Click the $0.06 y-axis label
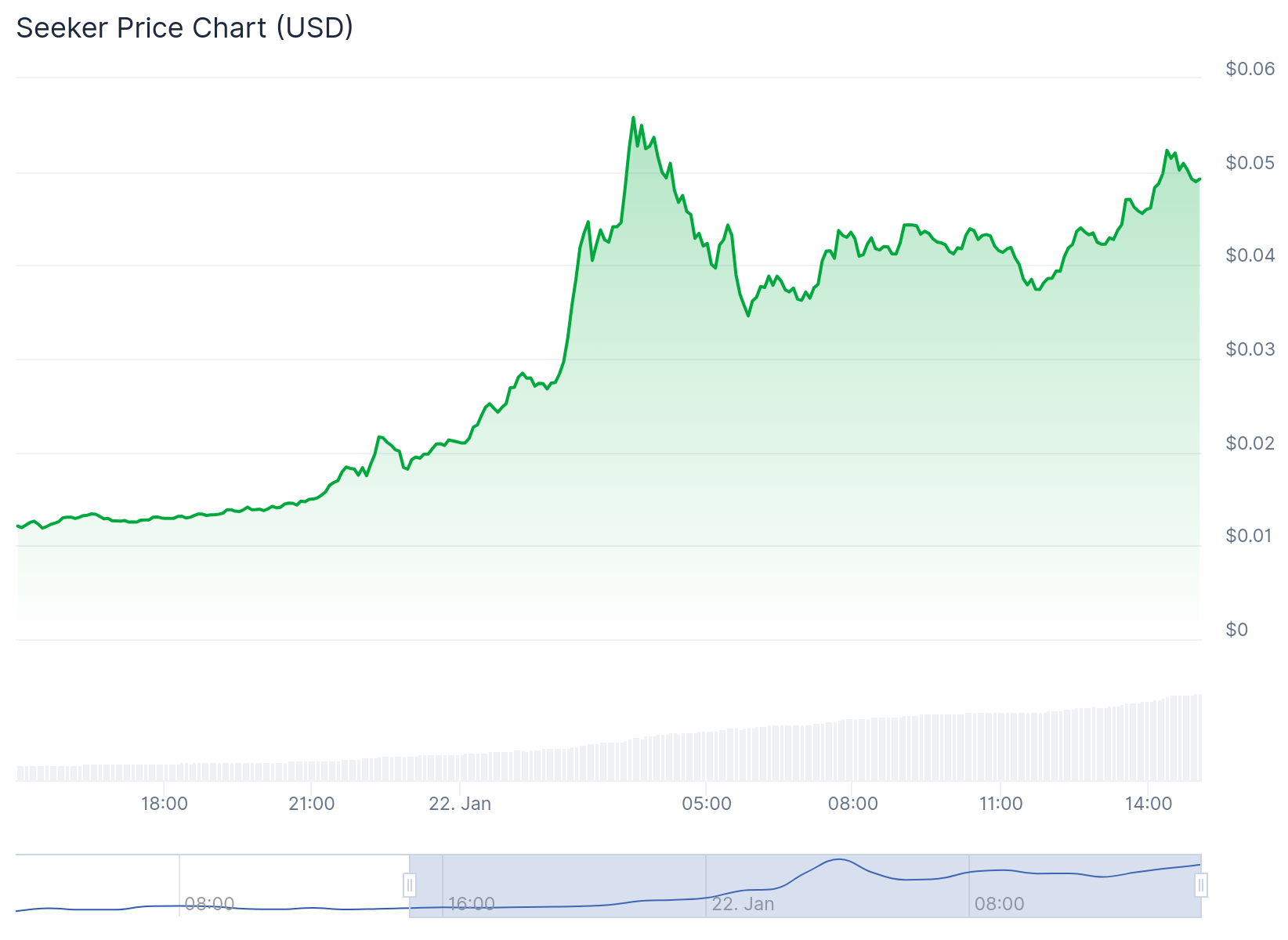 pyautogui.click(x=1250, y=69)
